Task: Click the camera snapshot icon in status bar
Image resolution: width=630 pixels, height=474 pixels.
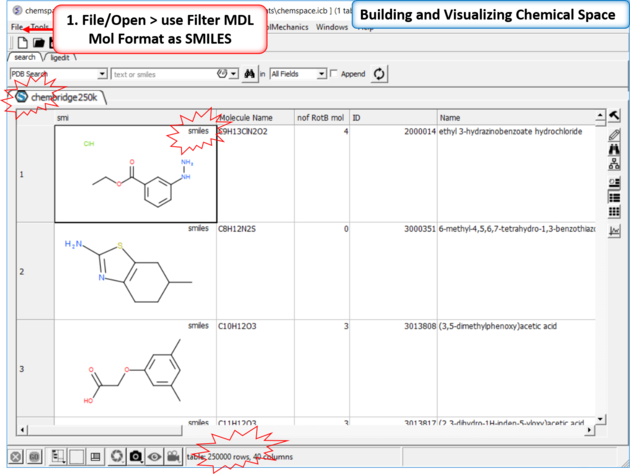Action: tap(136, 457)
